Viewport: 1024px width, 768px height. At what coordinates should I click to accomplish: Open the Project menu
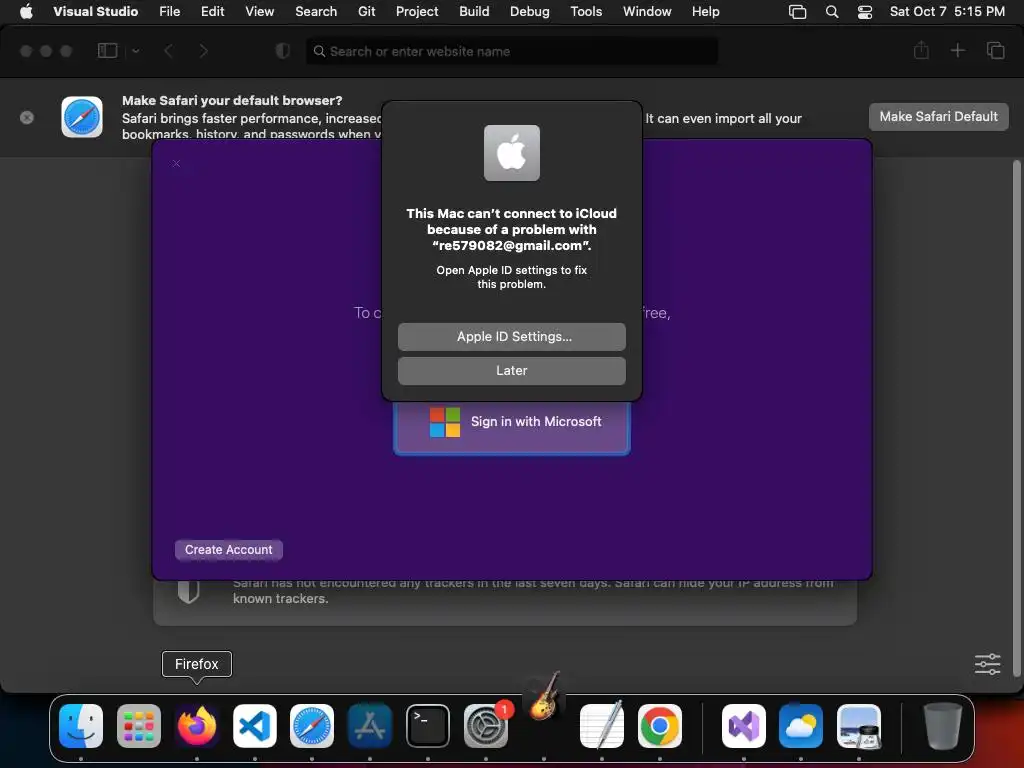(417, 12)
